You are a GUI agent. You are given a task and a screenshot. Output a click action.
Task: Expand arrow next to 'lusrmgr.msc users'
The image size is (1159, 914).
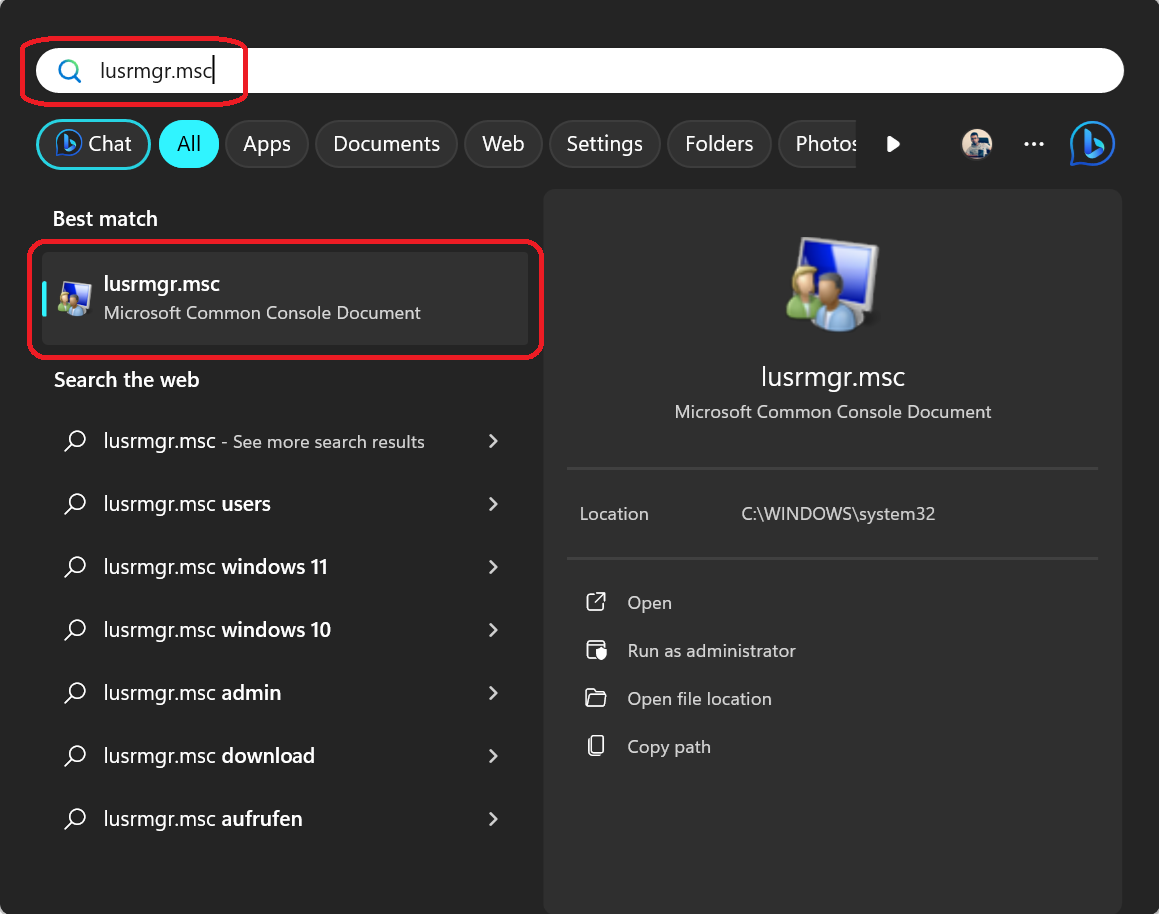[x=493, y=504]
